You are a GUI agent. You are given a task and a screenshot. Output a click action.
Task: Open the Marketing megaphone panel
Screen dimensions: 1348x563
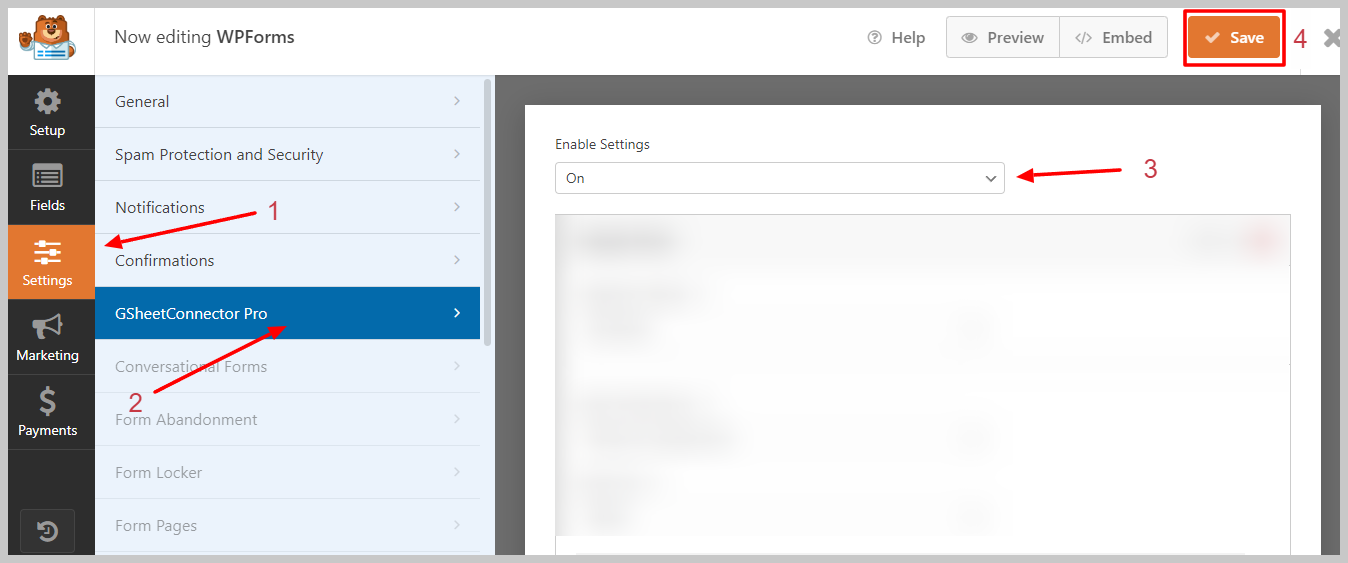[47, 338]
